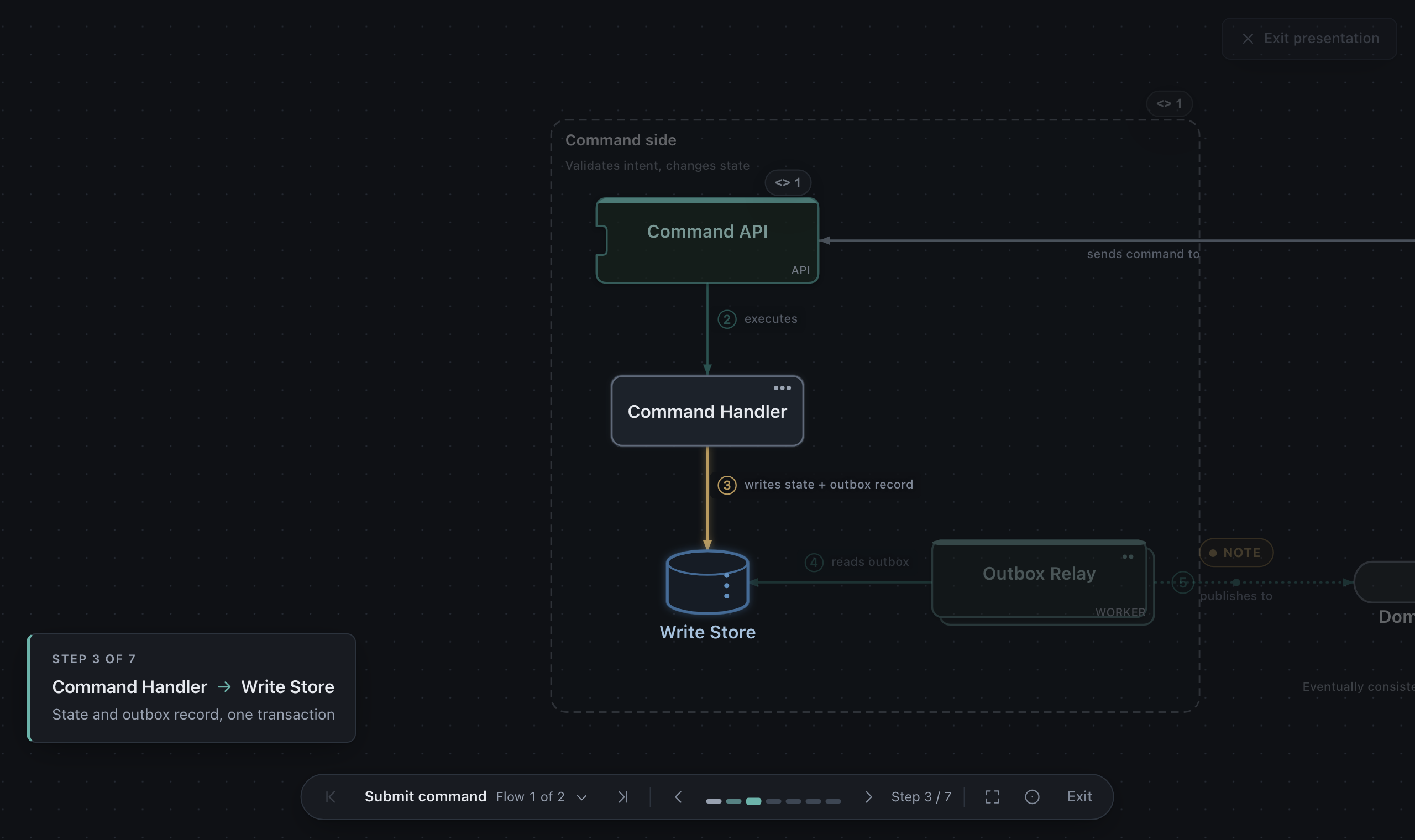1415x840 pixels.
Task: Click the Step 3 of 7 caption card
Action: 191,687
